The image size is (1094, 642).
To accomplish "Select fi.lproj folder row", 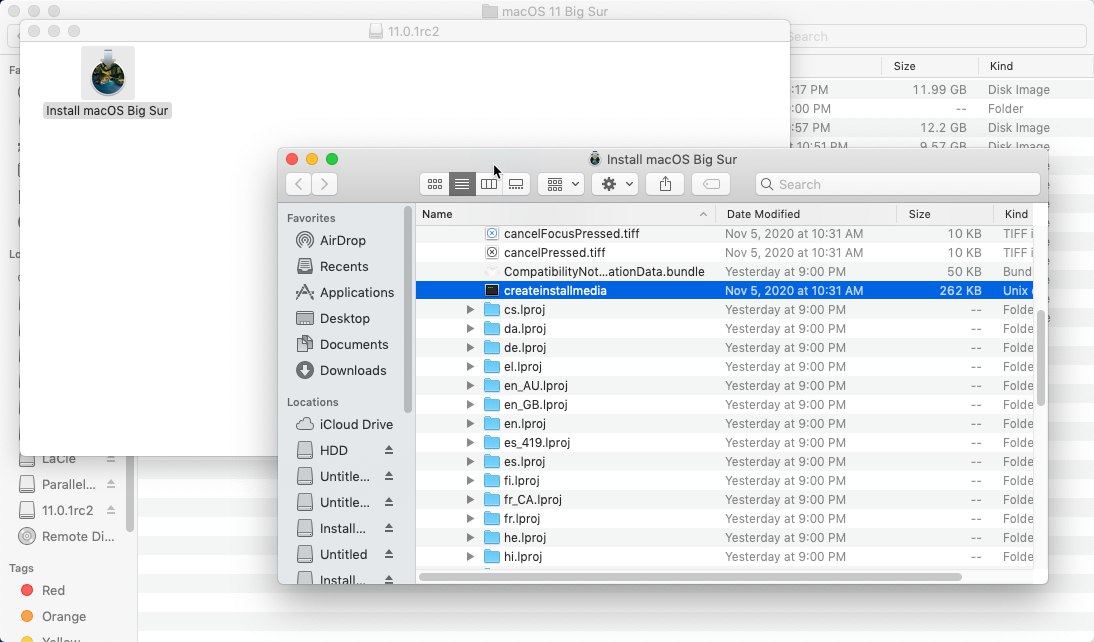I will point(724,481).
